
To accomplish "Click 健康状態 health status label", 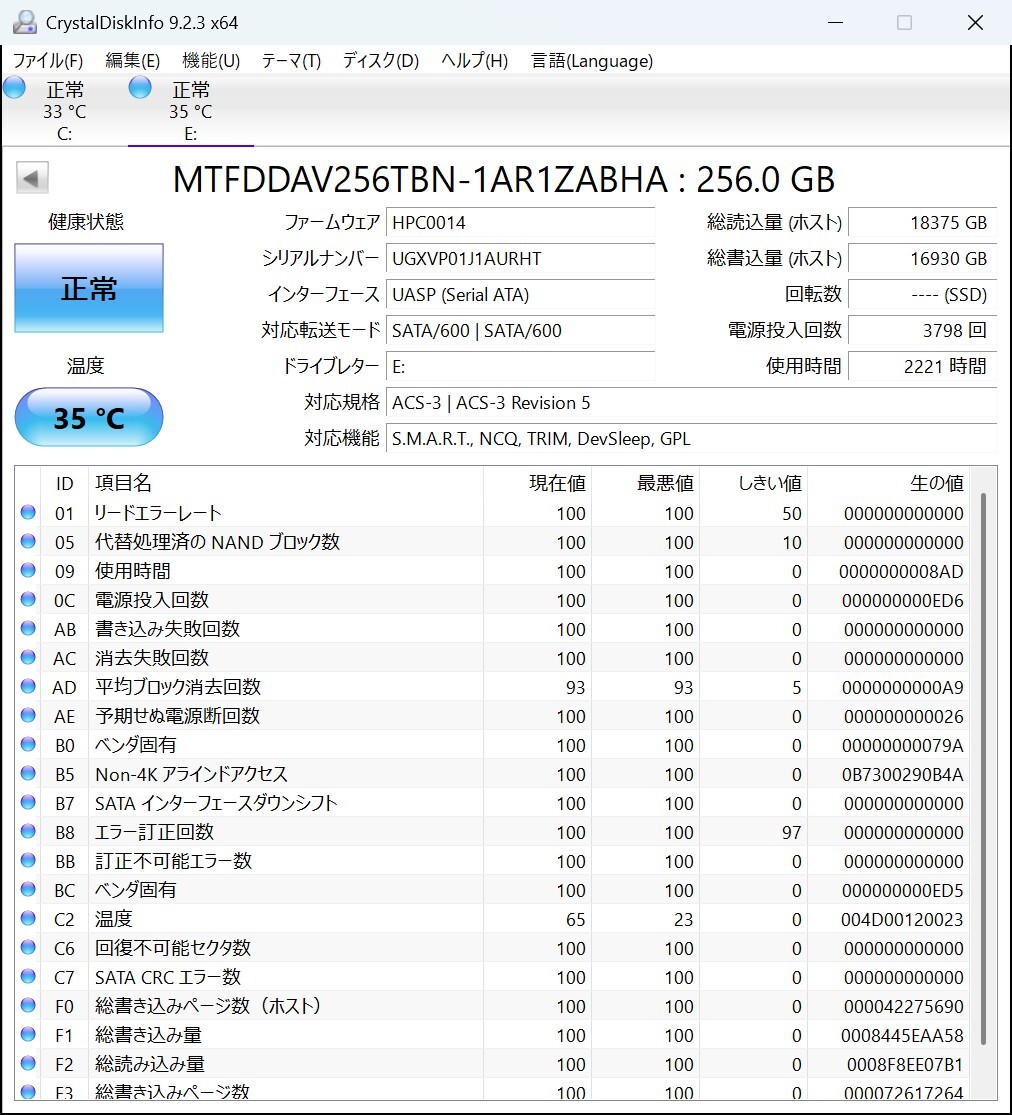I will coord(86,222).
